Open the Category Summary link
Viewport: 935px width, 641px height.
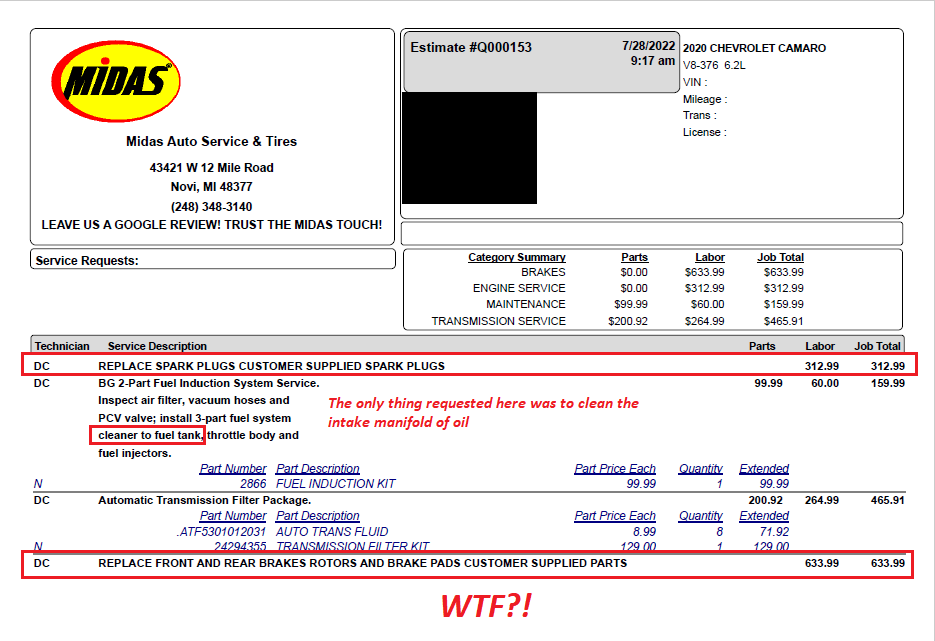click(517, 257)
